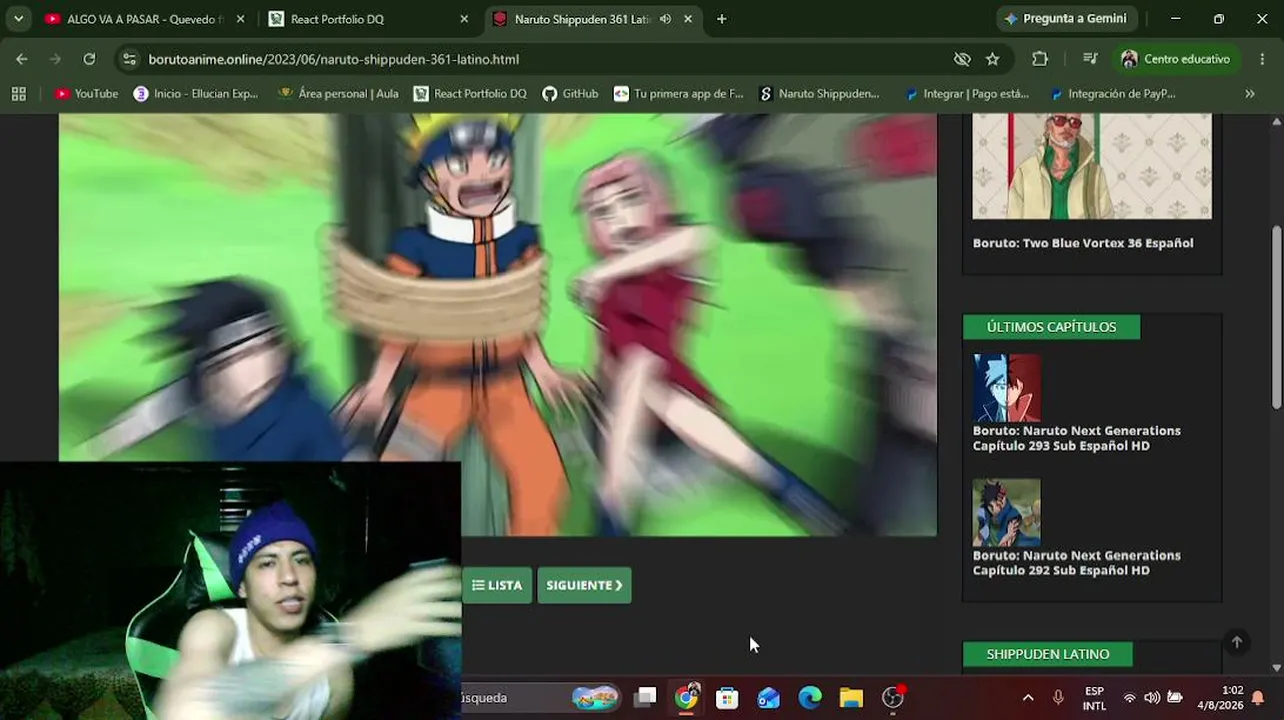Open the apps grid in bookmarks bar
The image size is (1284, 720).
coord(18,93)
